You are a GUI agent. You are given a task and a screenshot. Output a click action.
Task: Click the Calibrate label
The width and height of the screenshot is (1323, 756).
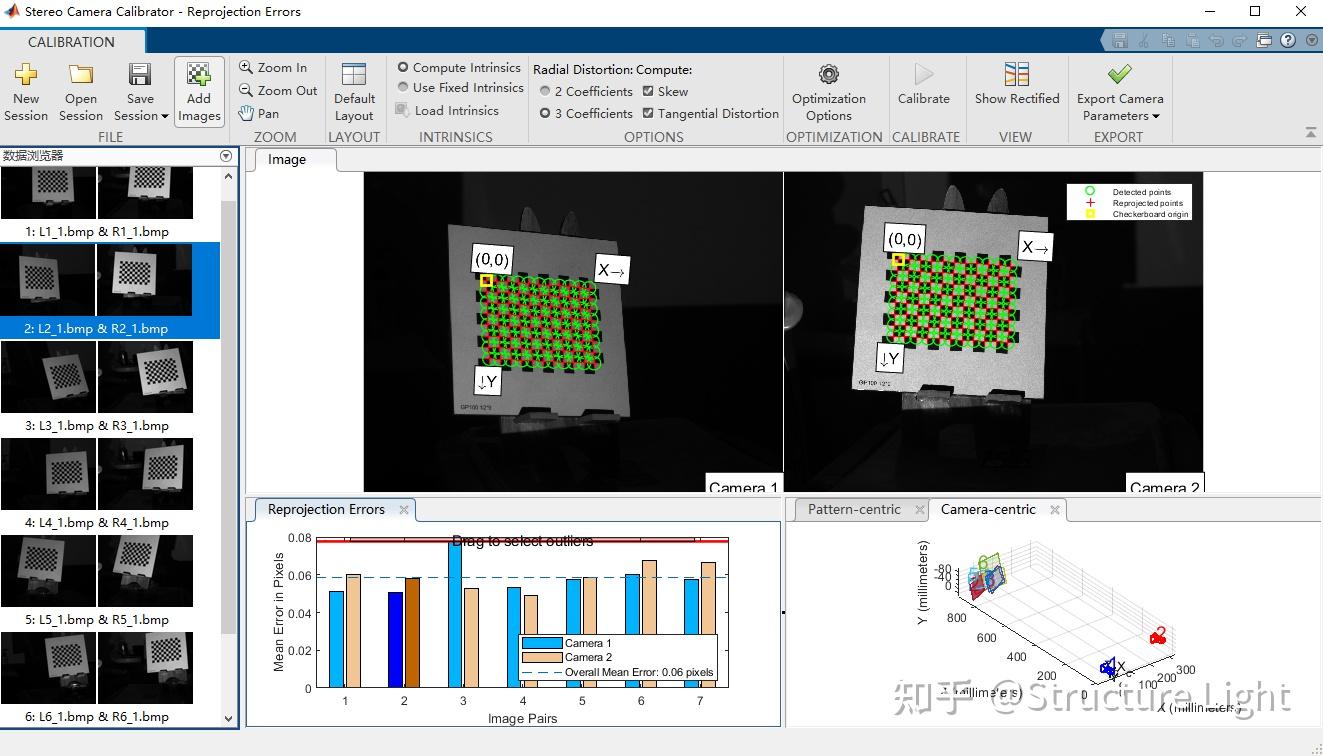pyautogui.click(x=924, y=98)
